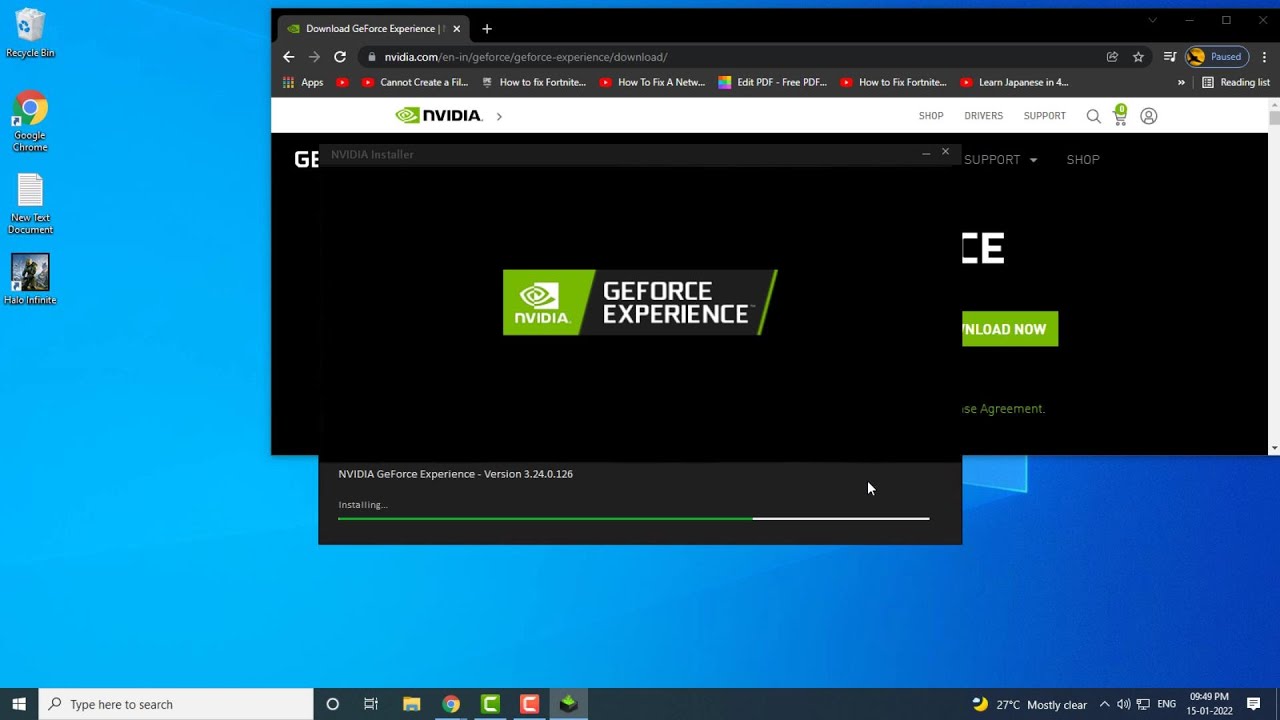The width and height of the screenshot is (1280, 720).
Task: Open the NVIDIA account profile icon
Action: (1149, 116)
